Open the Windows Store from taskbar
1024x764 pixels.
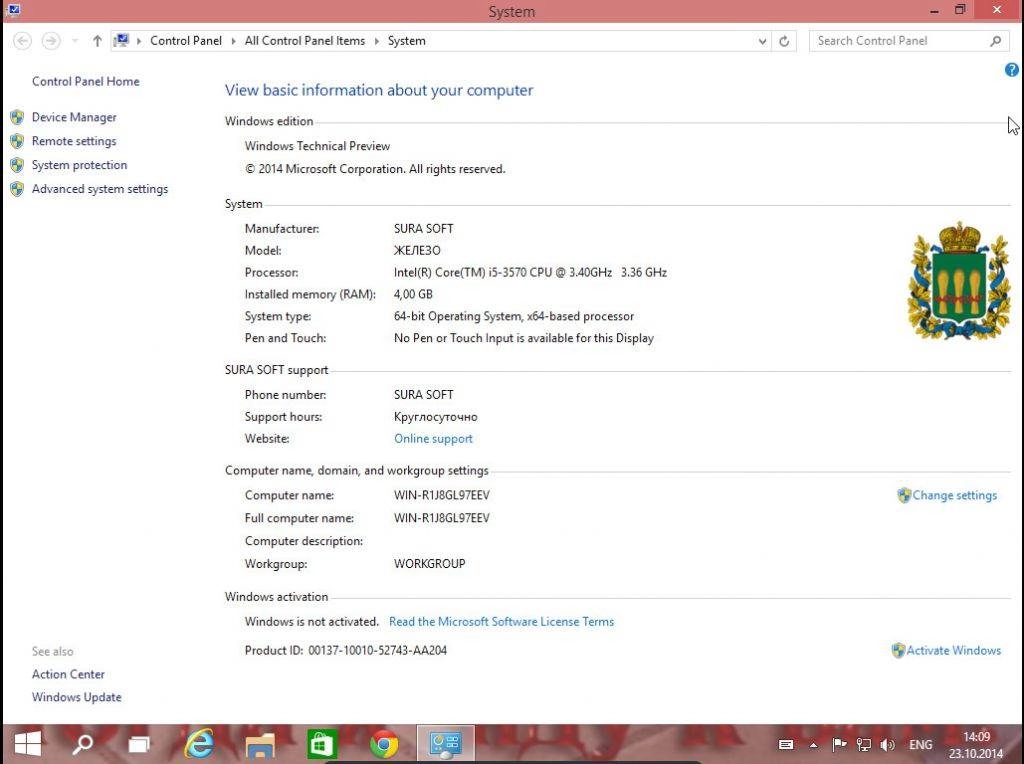(x=322, y=744)
